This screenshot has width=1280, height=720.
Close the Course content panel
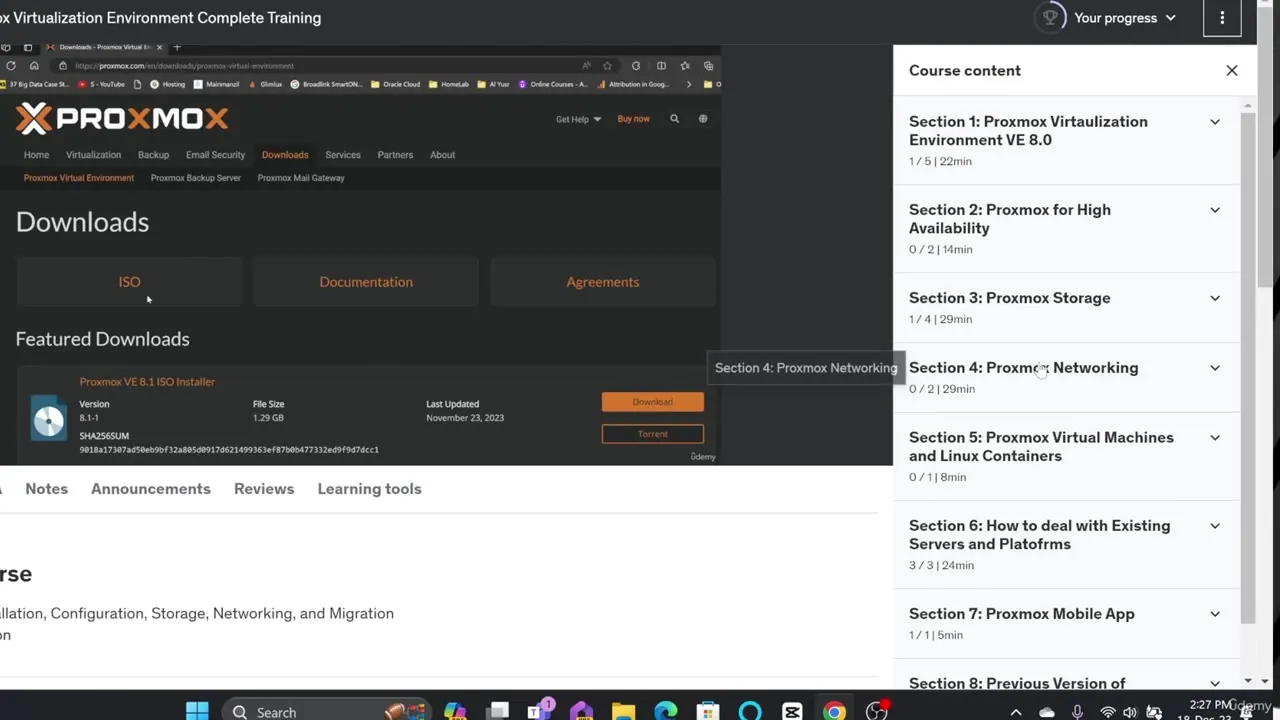tap(1232, 71)
